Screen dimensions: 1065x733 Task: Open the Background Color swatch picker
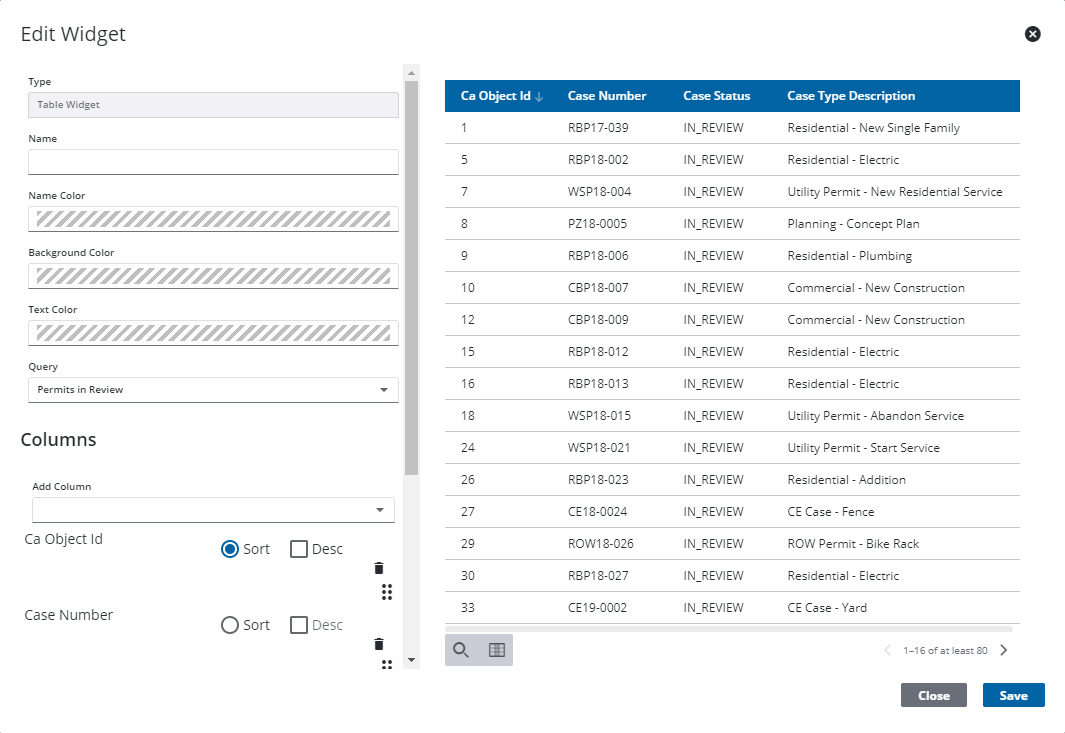coord(213,276)
